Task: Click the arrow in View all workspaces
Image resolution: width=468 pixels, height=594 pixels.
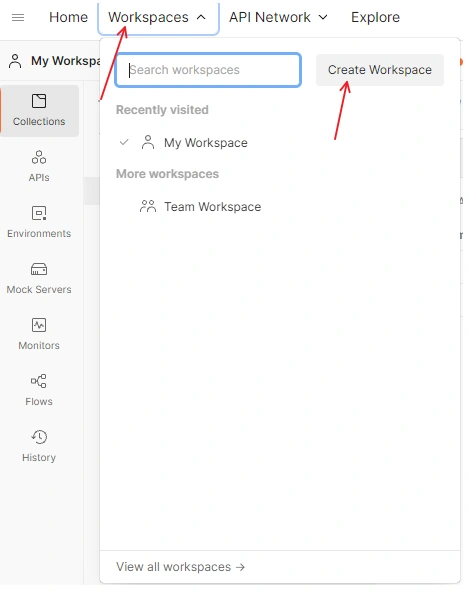Action: (x=240, y=567)
